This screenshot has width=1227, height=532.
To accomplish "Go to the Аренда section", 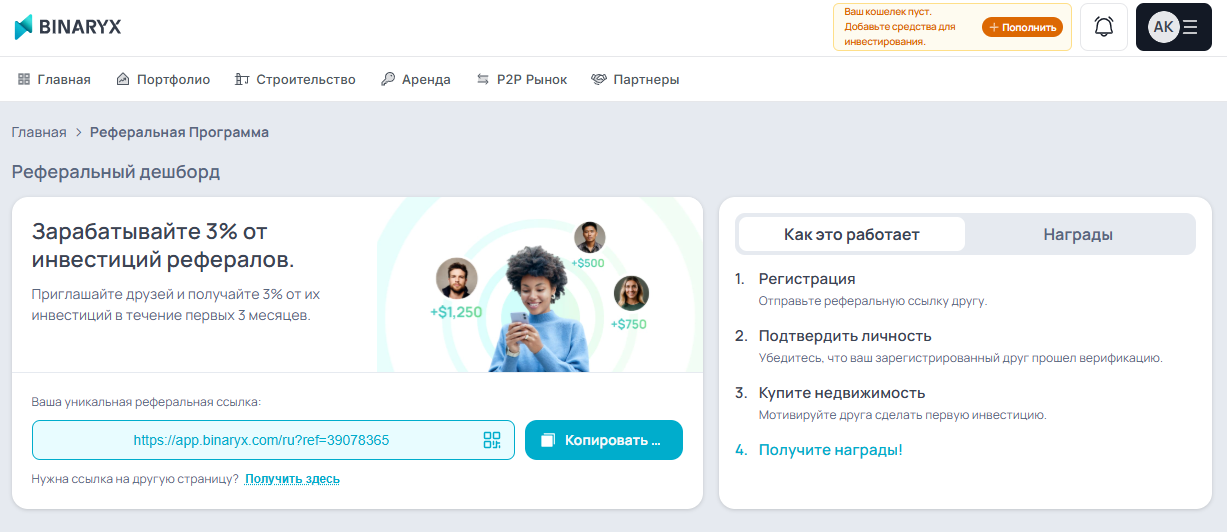I will coord(416,79).
